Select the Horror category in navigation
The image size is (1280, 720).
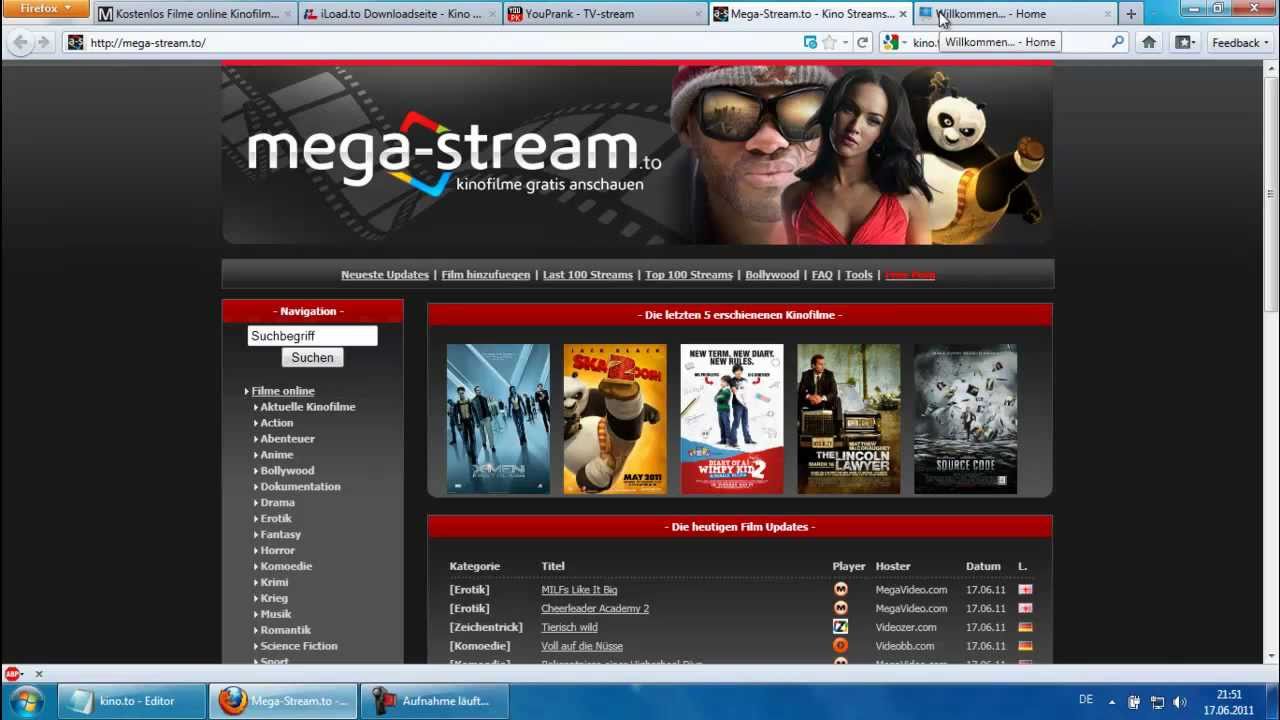(278, 551)
